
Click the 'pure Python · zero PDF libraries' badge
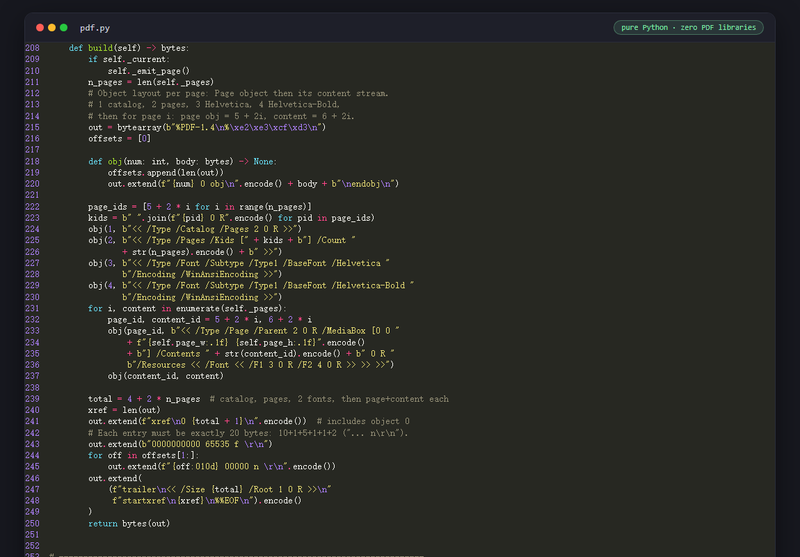coord(688,28)
